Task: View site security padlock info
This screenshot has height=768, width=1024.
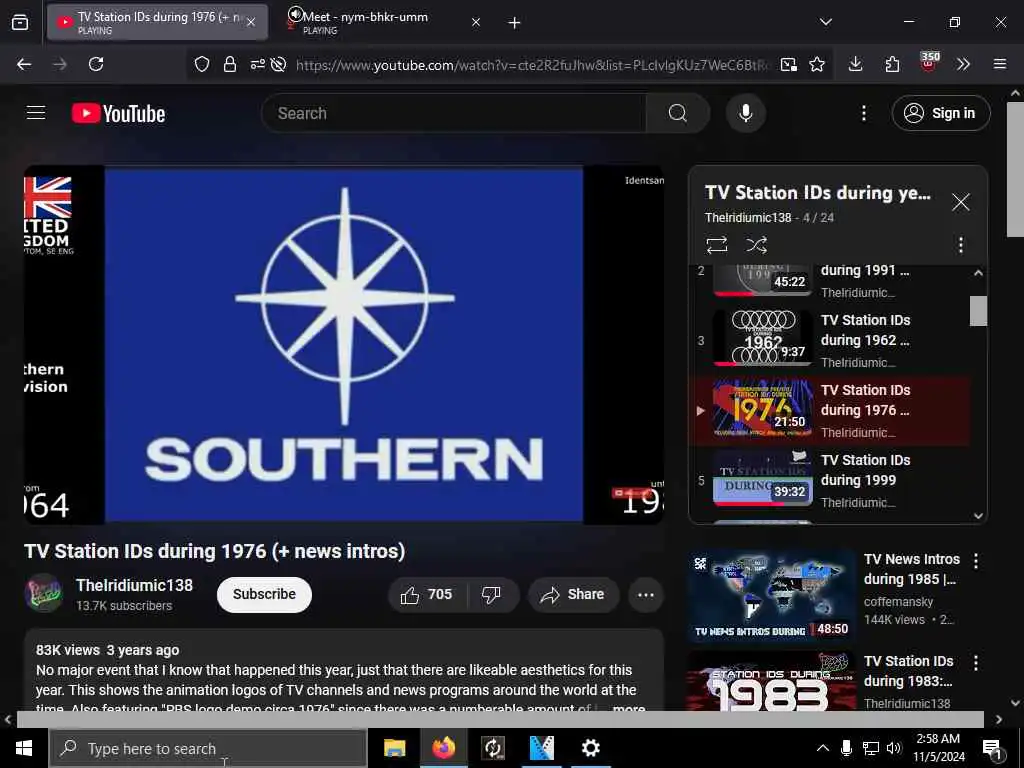Action: coord(230,64)
